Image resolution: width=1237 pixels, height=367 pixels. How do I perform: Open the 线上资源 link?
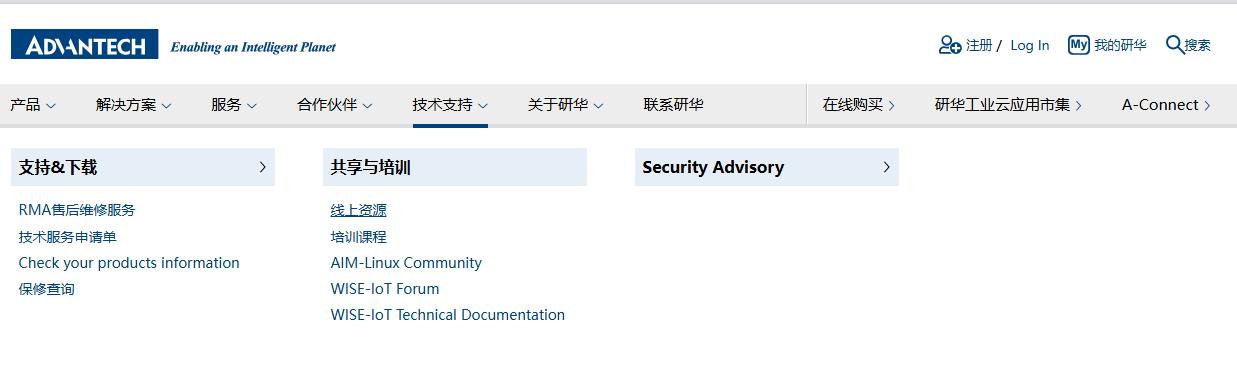click(358, 210)
